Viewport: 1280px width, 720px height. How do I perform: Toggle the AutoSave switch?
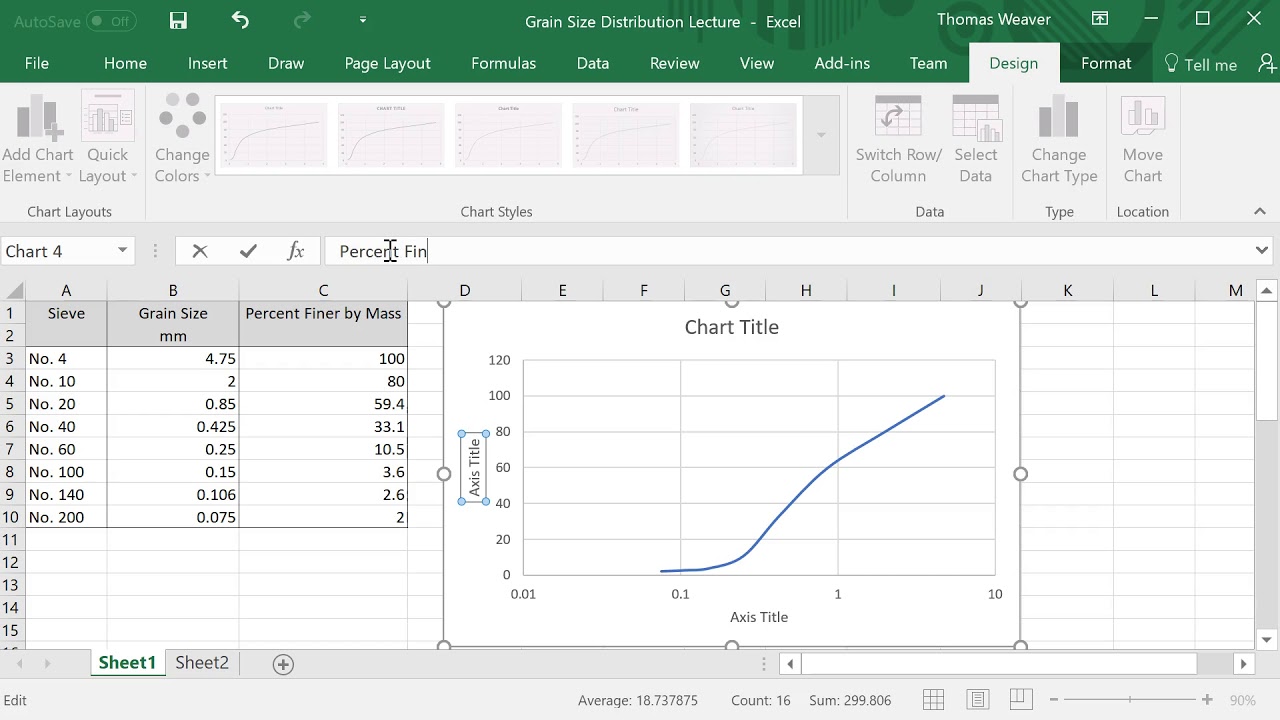tap(111, 21)
